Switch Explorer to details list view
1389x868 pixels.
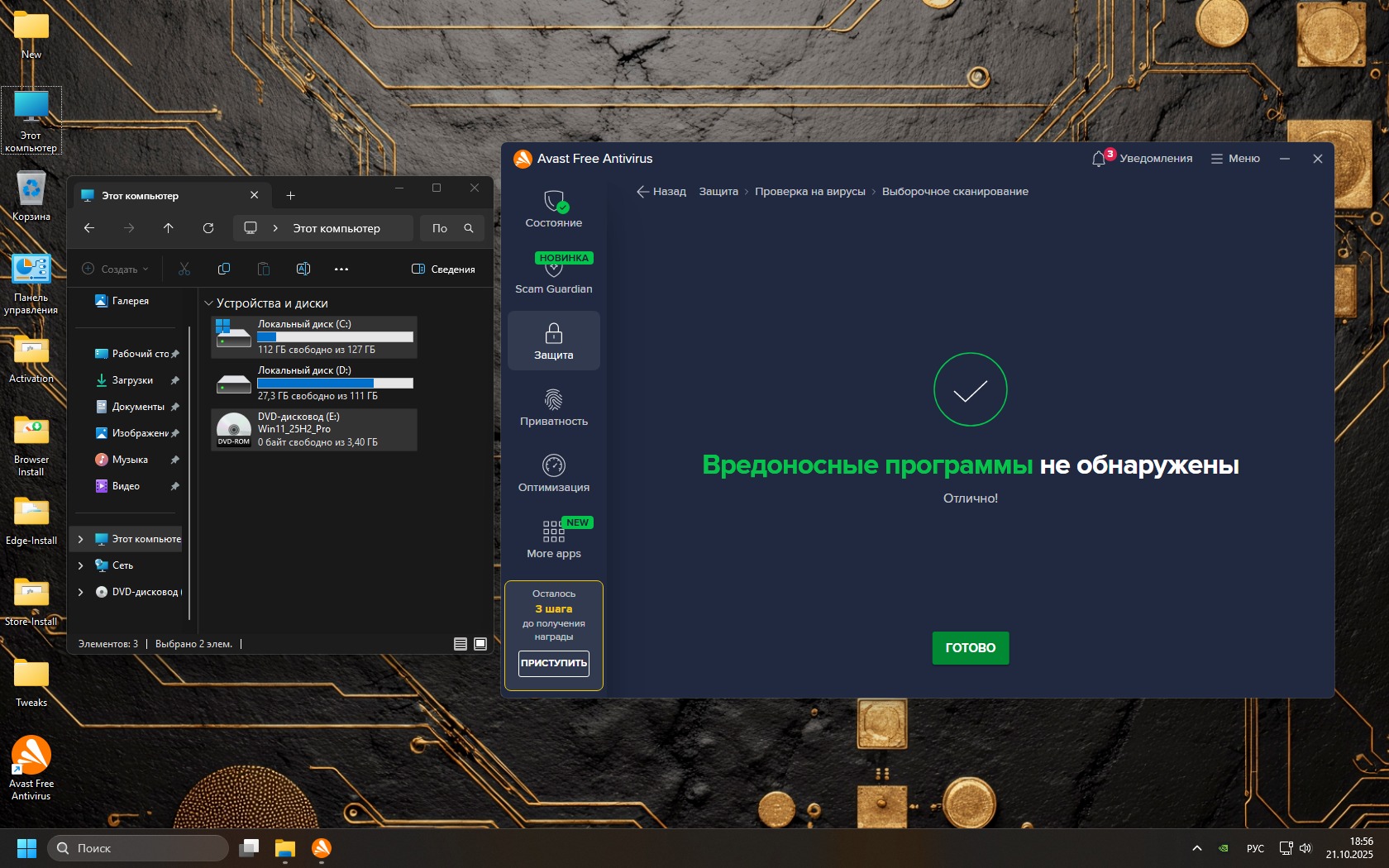461,644
